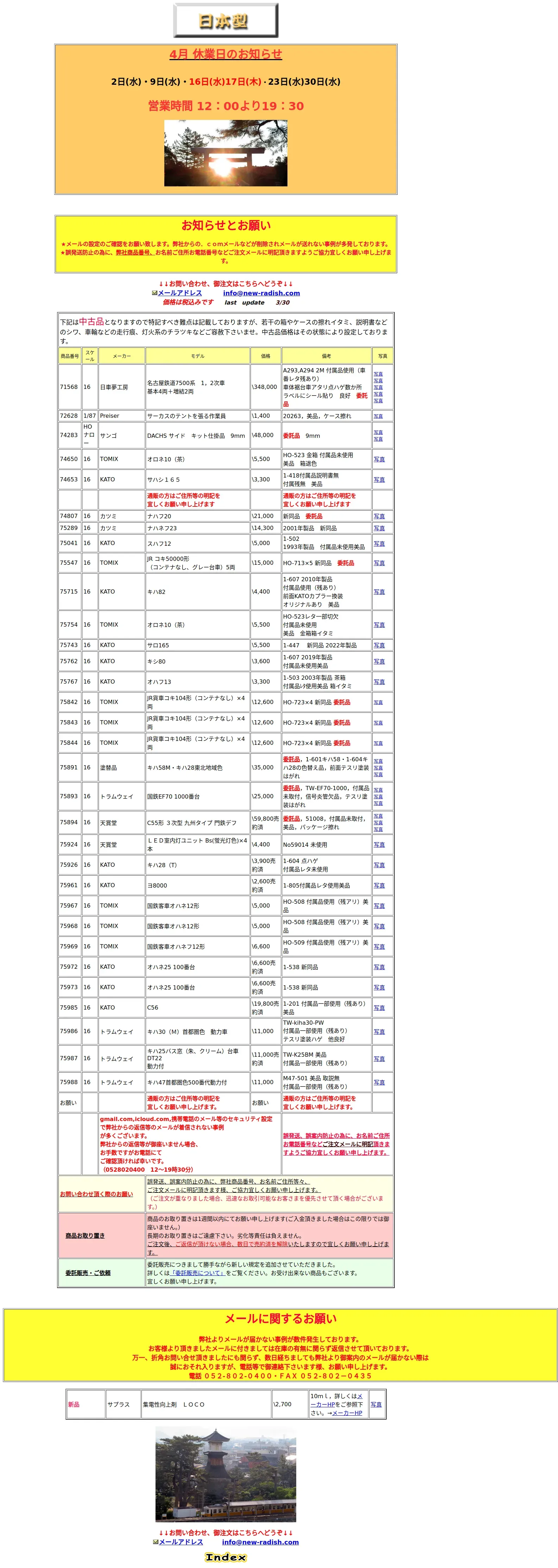This screenshot has height=1568, width=558.
Task: Click the 備考 column header
Action: pyautogui.click(x=326, y=356)
